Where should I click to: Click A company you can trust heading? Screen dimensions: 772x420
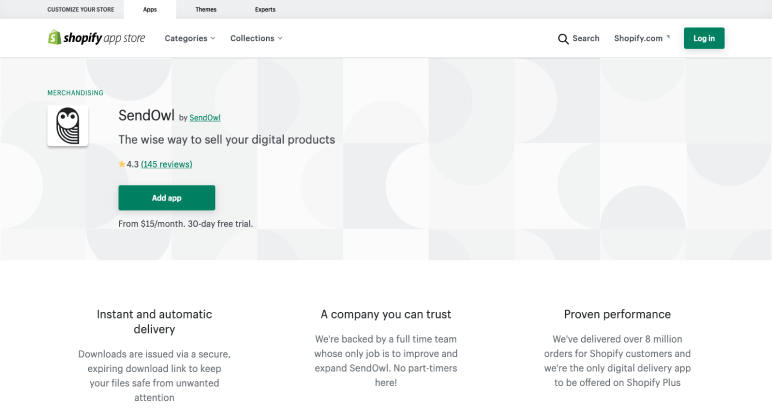[386, 314]
